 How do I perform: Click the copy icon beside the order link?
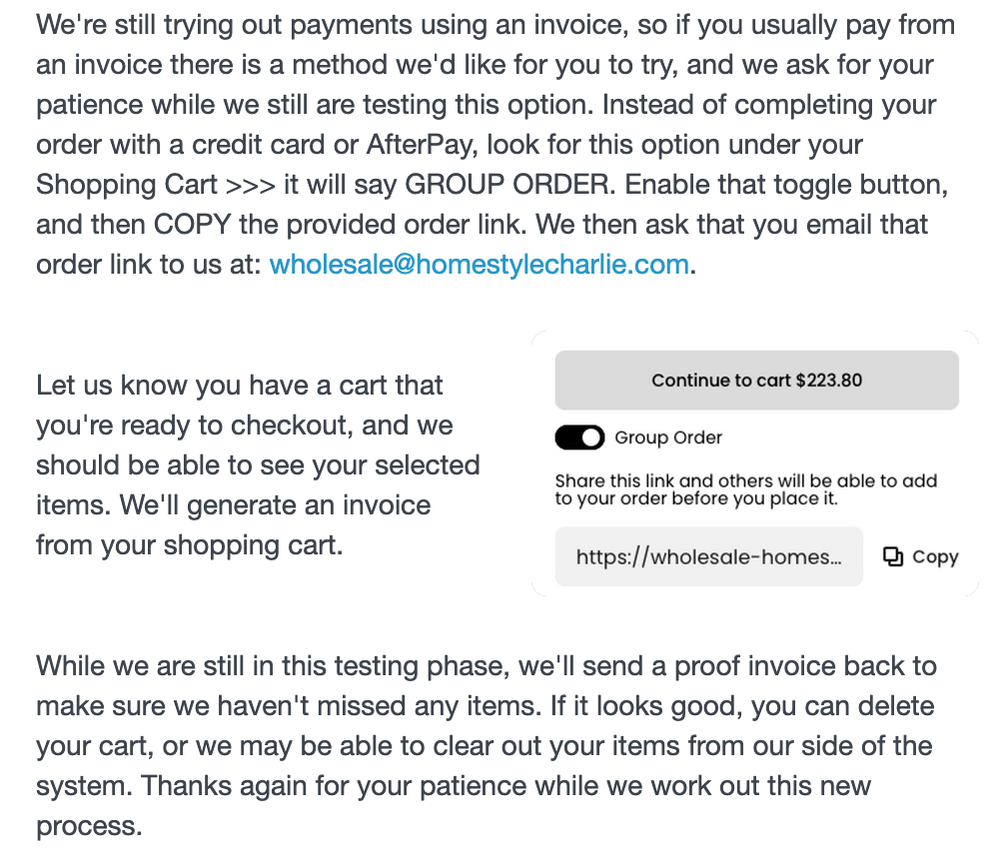893,557
